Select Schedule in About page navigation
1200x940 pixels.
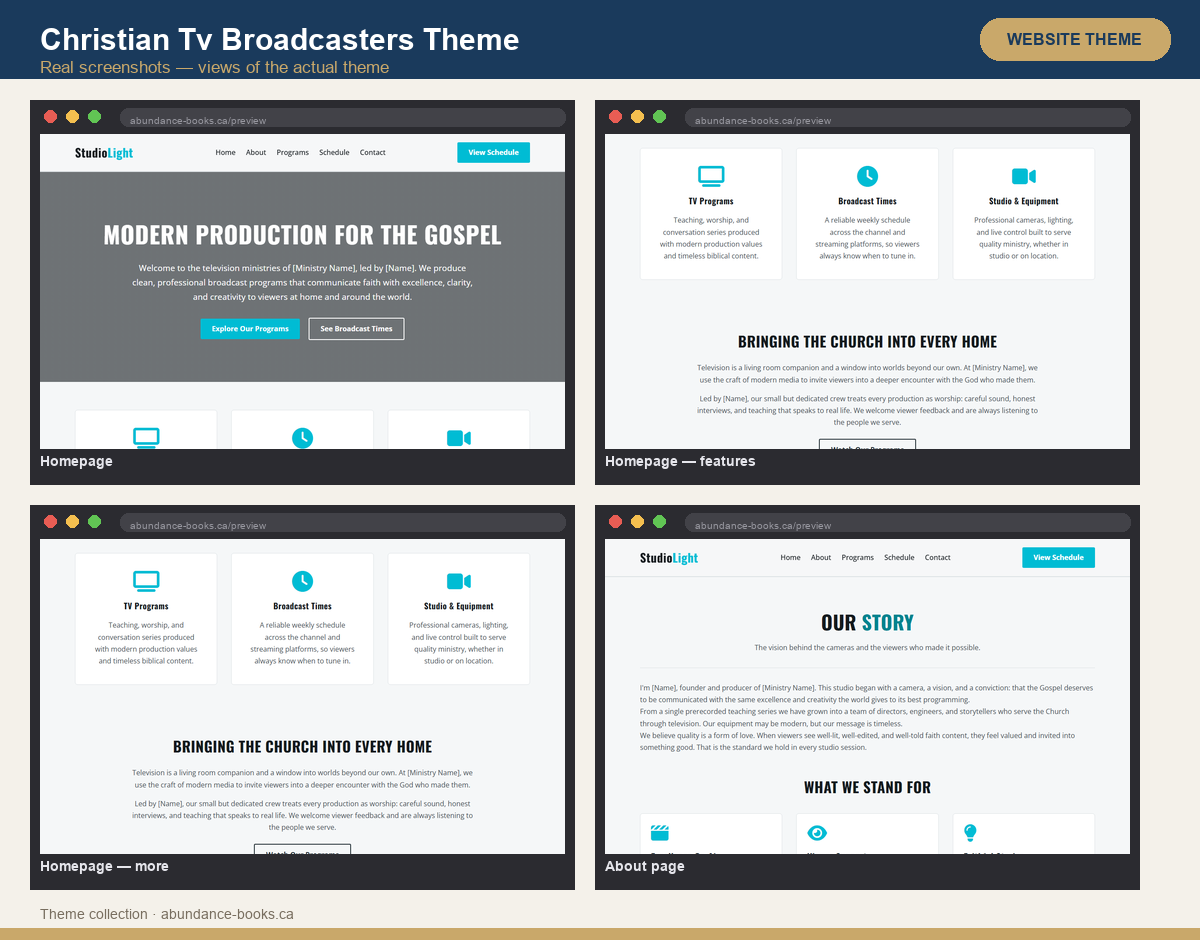pyautogui.click(x=899, y=558)
